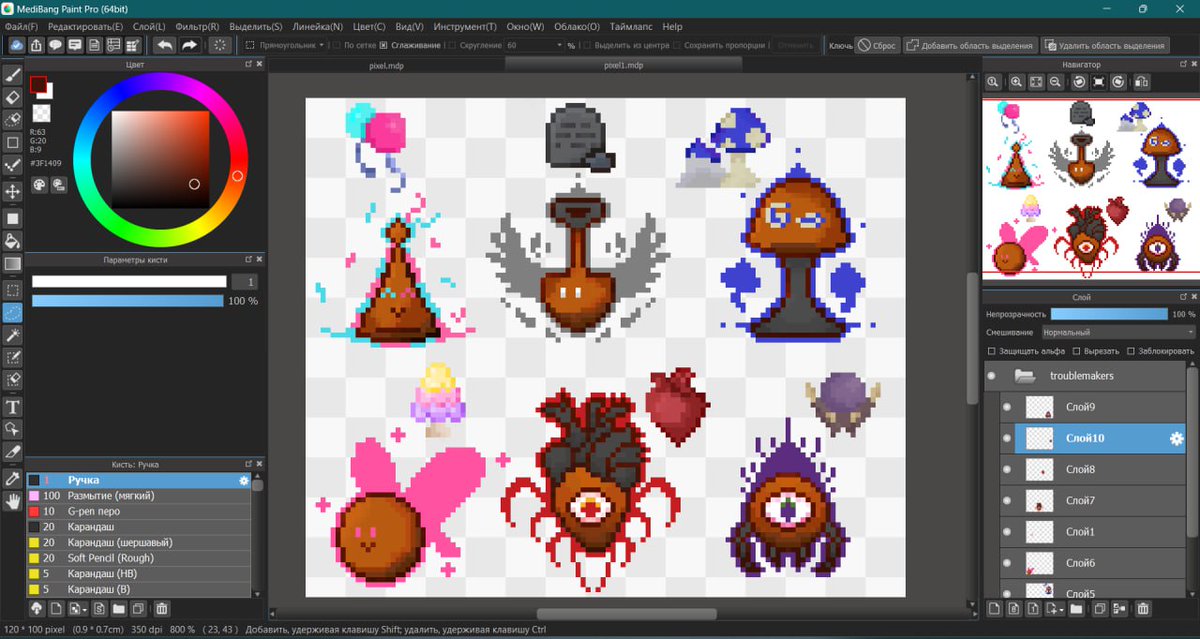Select the Text tool
The image size is (1200, 639).
(13, 406)
